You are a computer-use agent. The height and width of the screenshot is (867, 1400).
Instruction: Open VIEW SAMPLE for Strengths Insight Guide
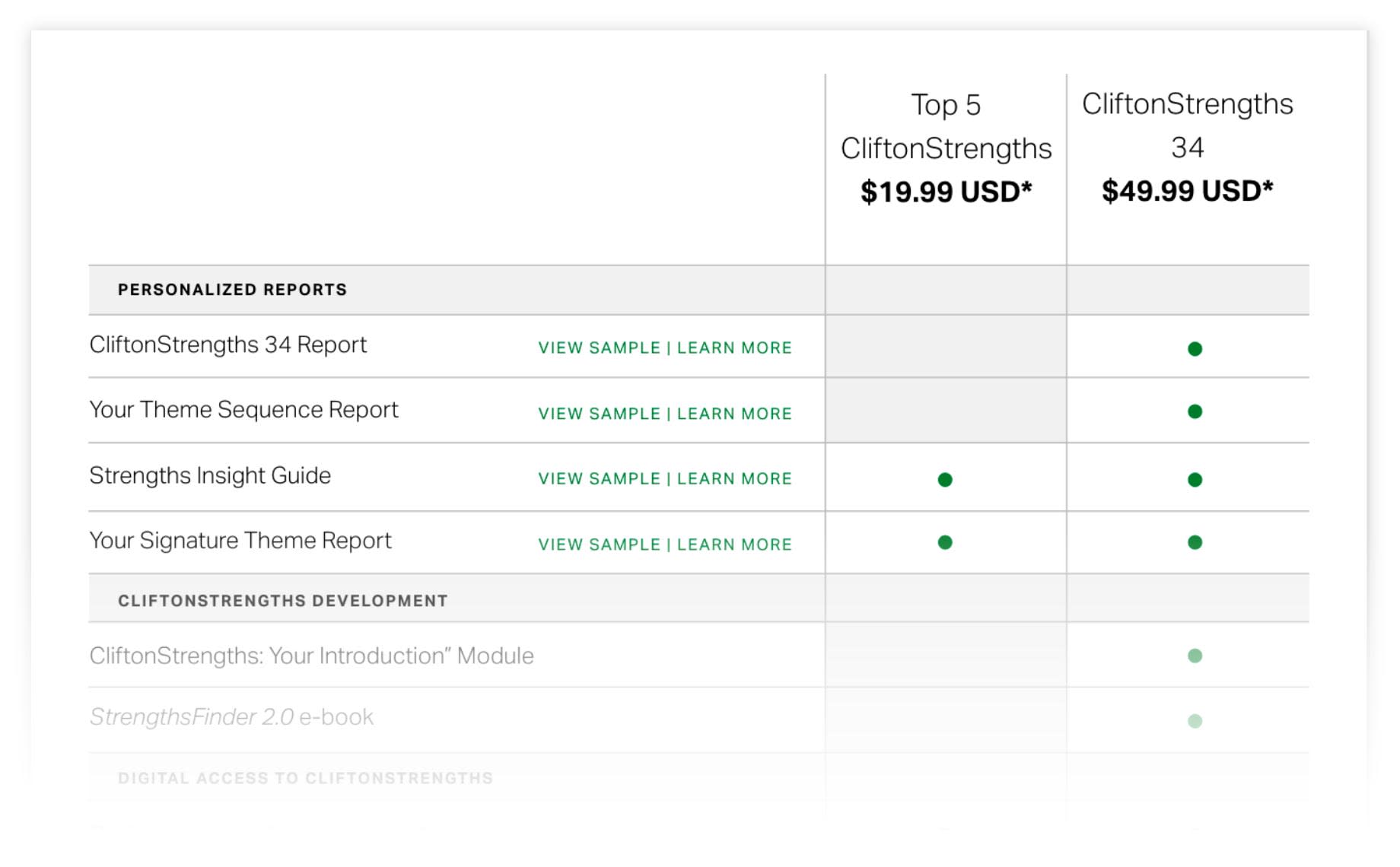tap(600, 478)
